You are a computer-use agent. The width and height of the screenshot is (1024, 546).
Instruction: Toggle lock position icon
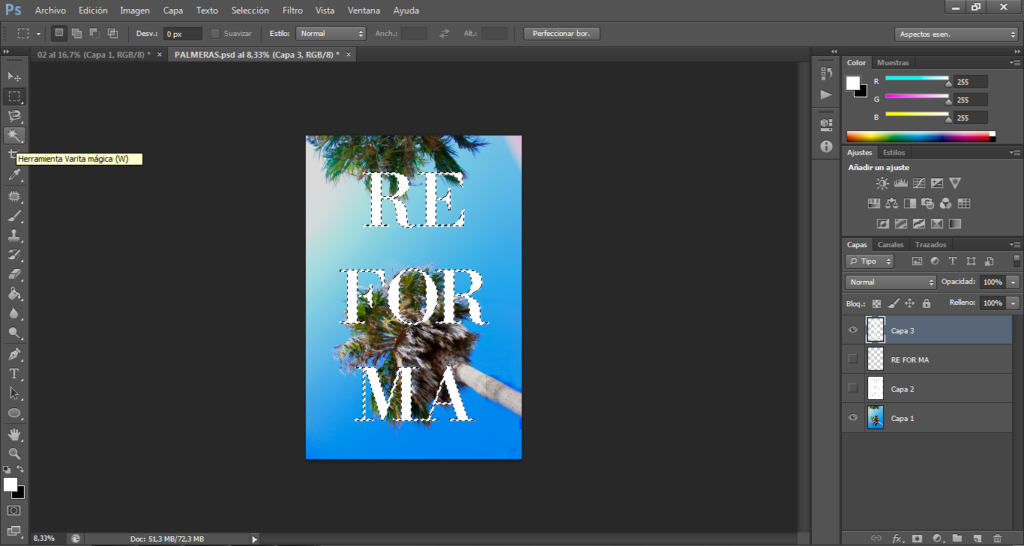pos(910,304)
